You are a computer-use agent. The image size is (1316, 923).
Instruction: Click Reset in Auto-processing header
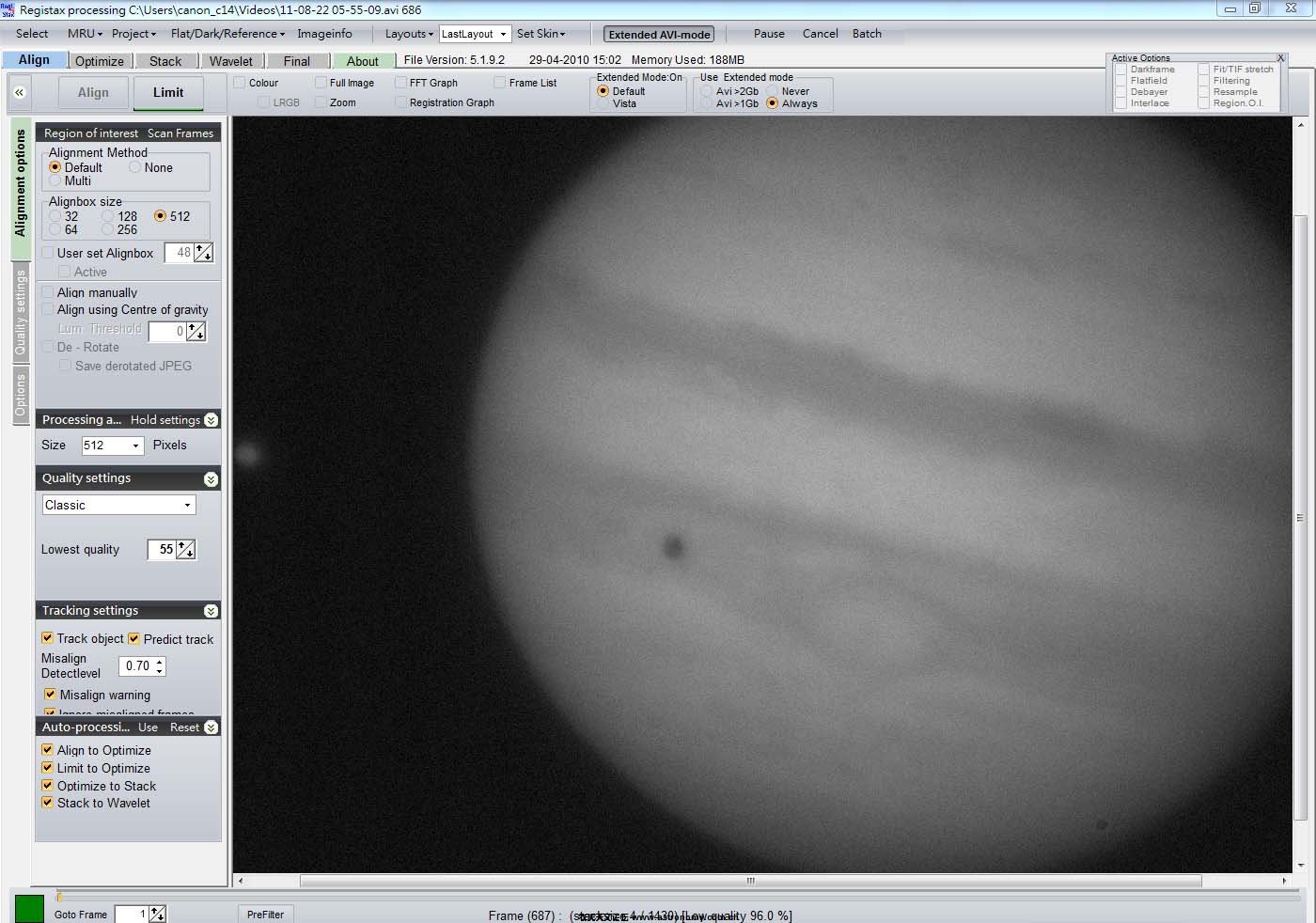184,727
